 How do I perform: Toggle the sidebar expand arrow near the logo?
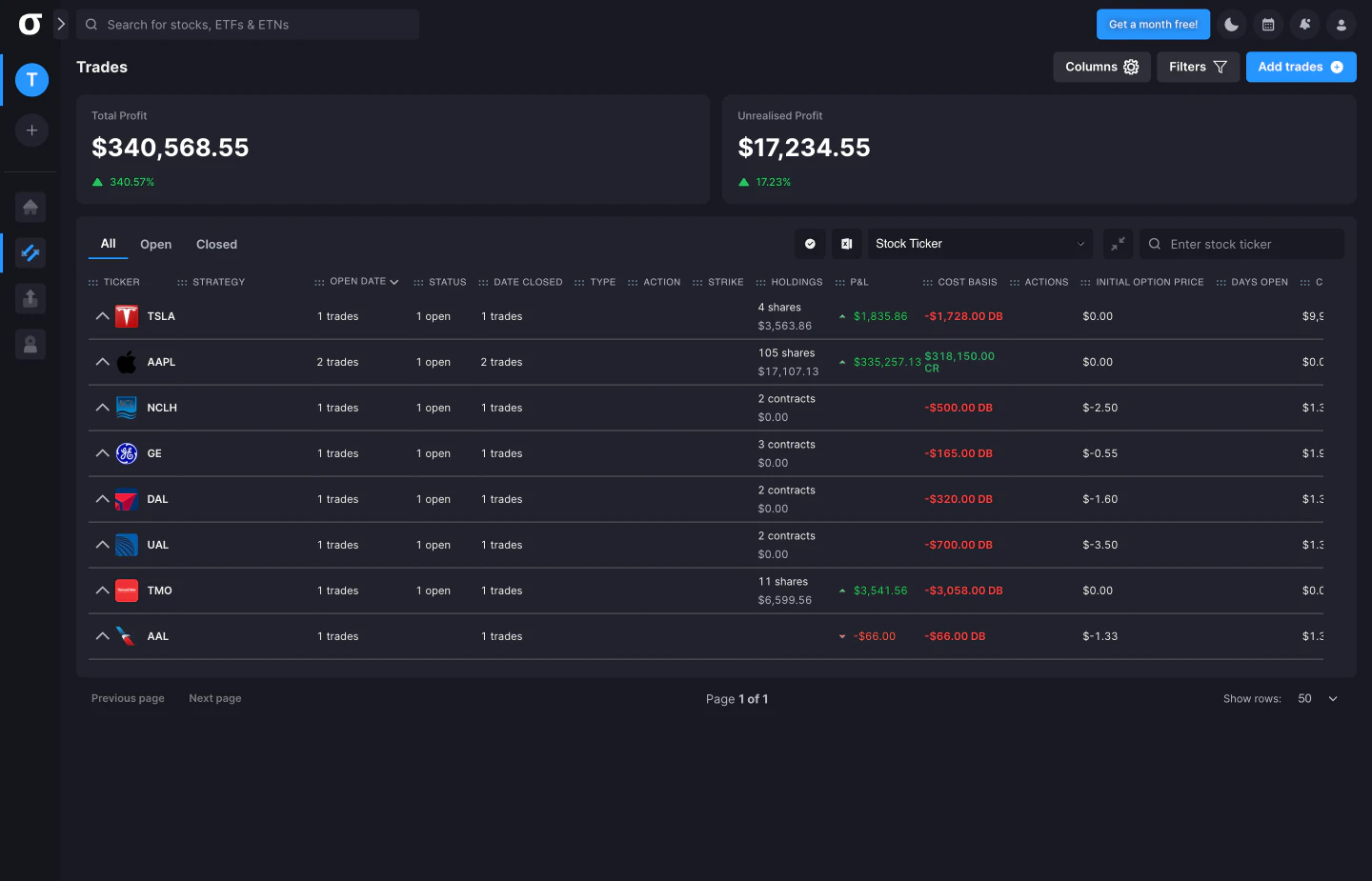pyautogui.click(x=61, y=24)
